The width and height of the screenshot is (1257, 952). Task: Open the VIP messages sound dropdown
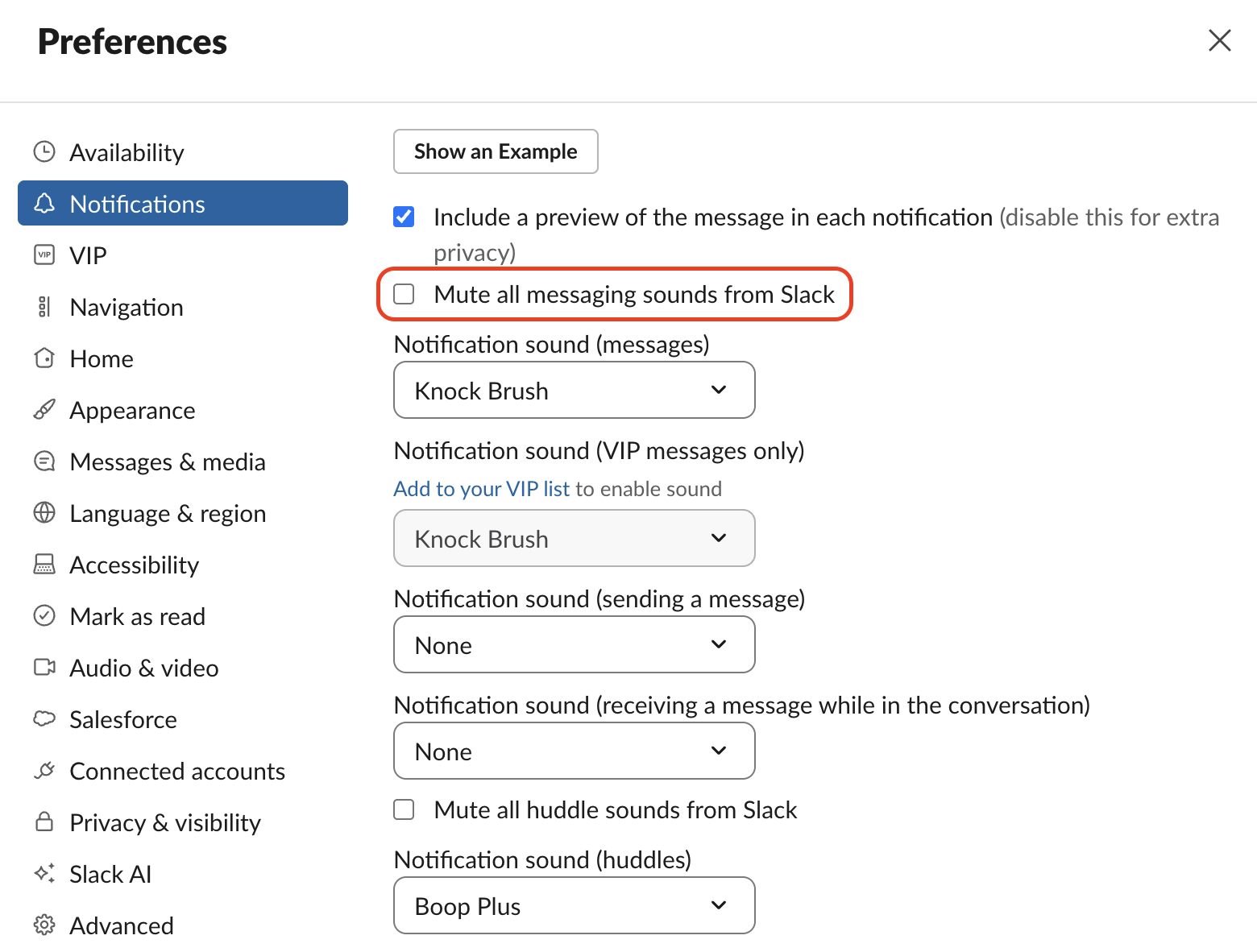click(x=575, y=538)
